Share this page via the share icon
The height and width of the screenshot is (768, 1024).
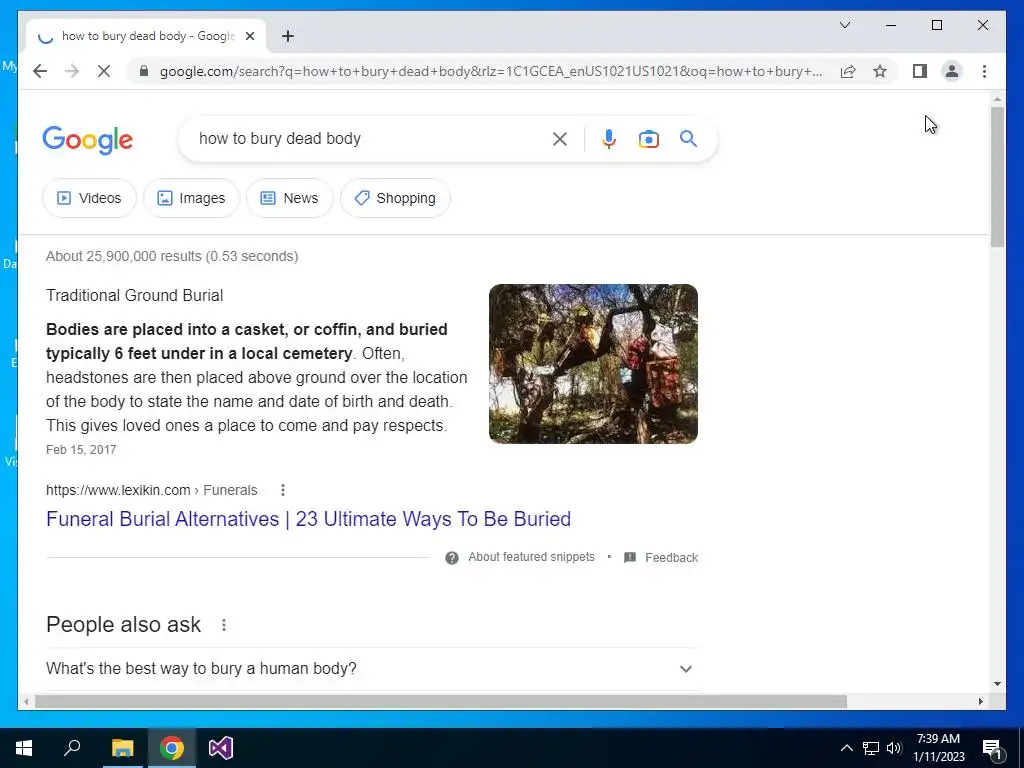[x=848, y=71]
